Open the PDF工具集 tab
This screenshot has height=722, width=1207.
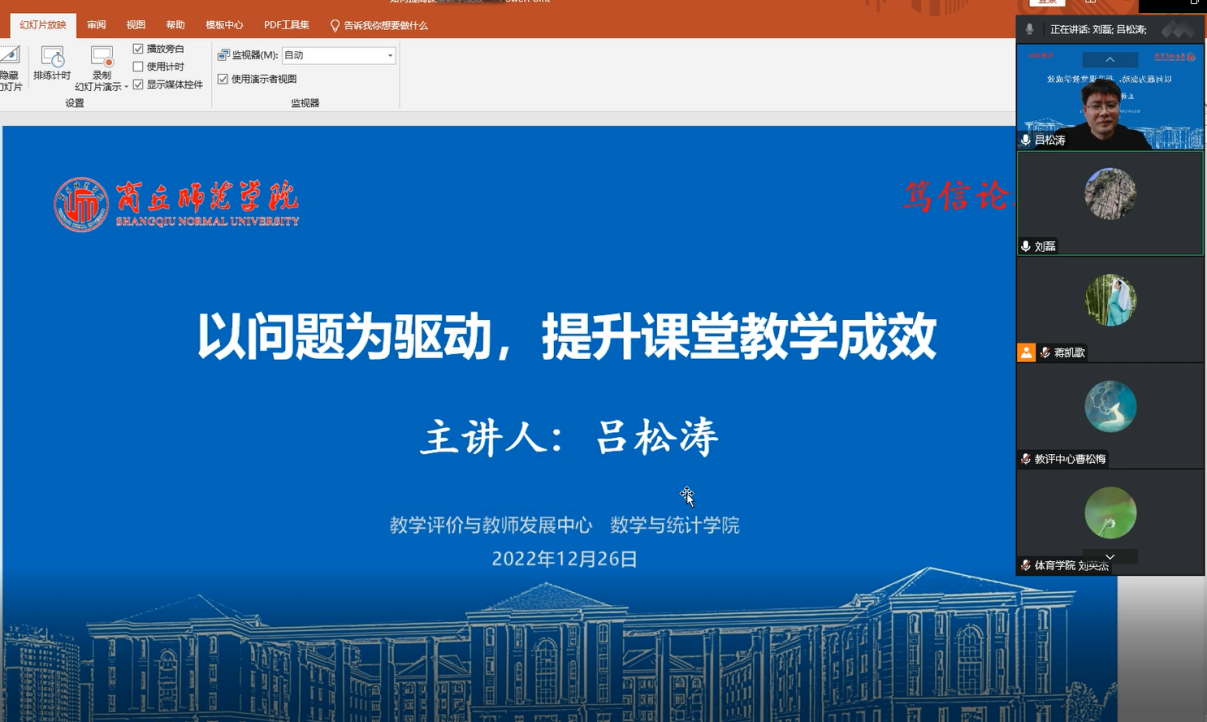286,25
